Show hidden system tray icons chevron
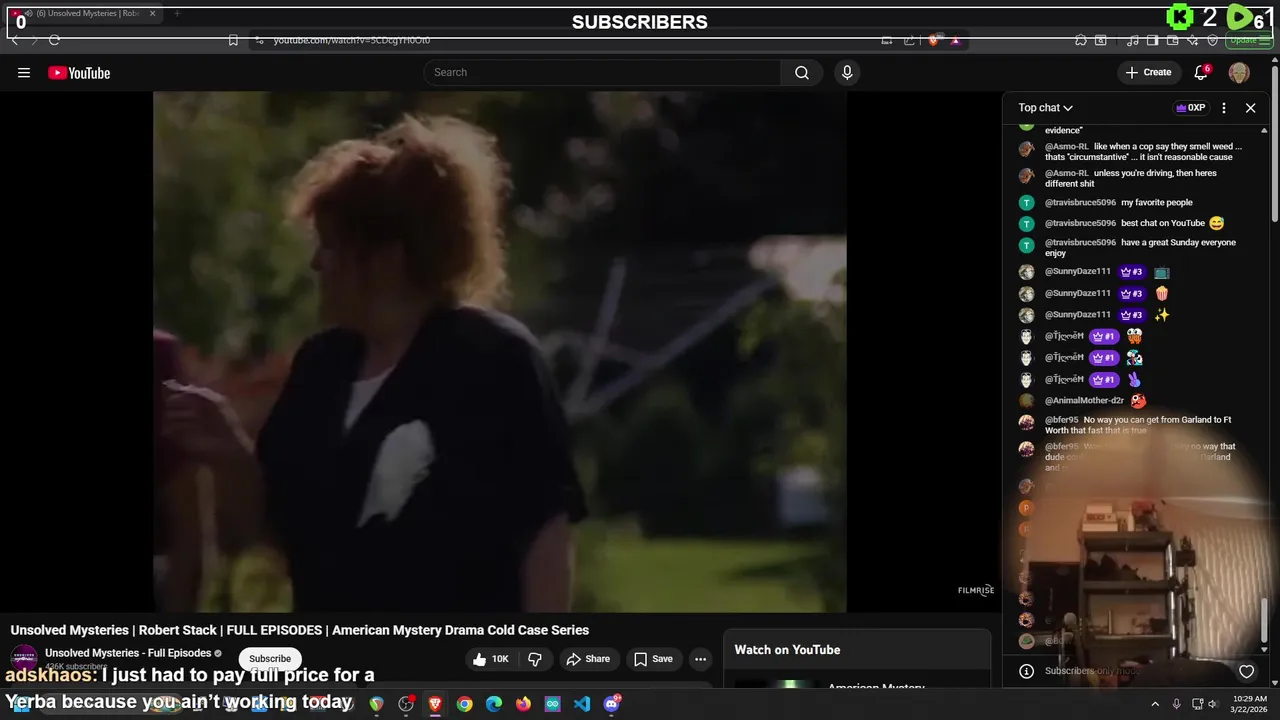Image resolution: width=1280 pixels, height=720 pixels. pyautogui.click(x=1155, y=704)
